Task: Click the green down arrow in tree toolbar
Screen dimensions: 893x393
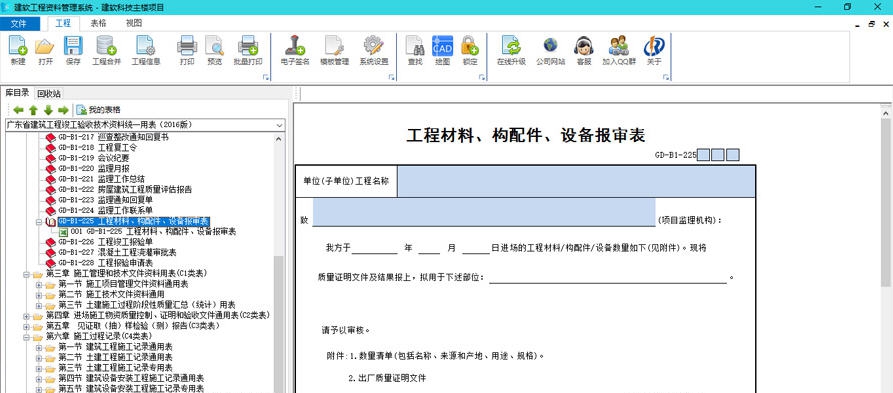Action: tap(48, 110)
